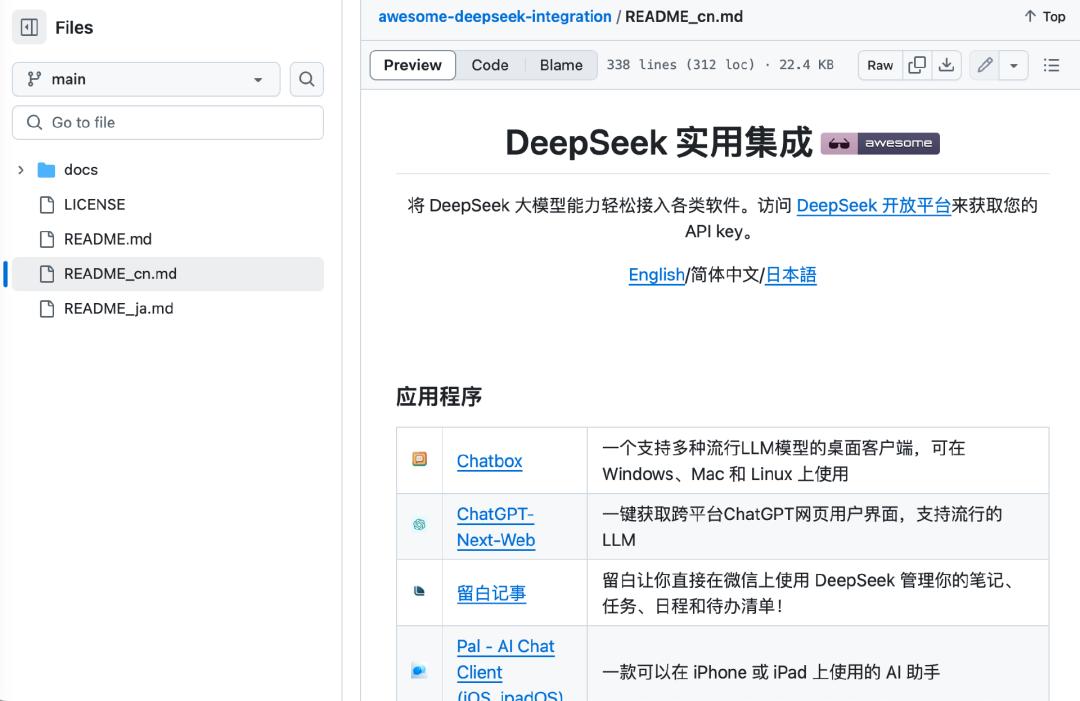Open the outline list icon

[x=1051, y=65]
